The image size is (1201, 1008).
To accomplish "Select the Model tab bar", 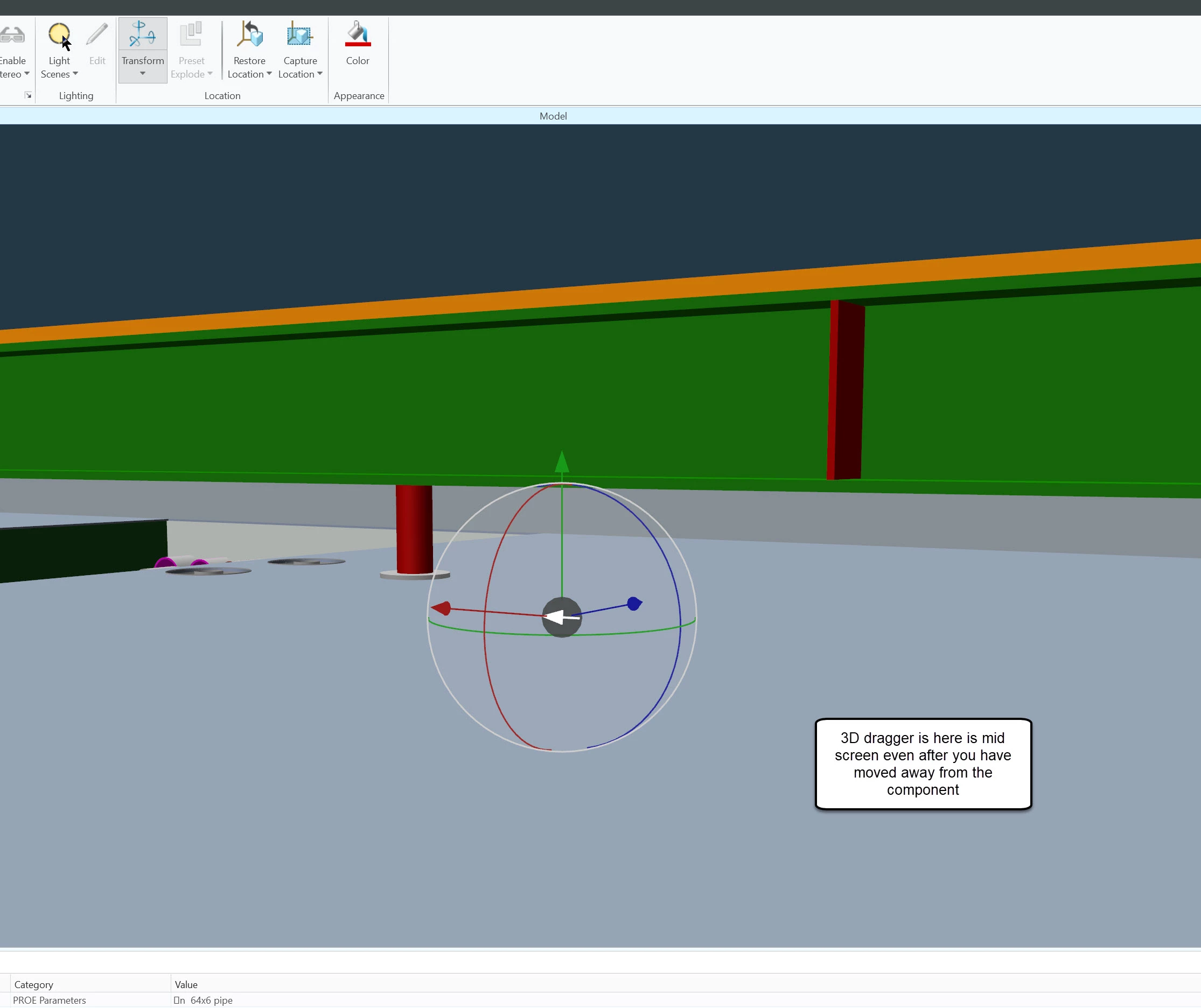I will [553, 116].
